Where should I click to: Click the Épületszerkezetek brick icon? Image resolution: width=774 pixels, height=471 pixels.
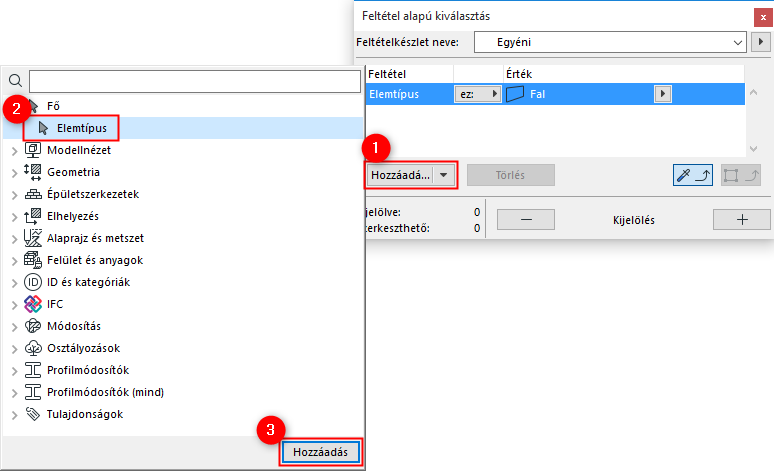coord(33,195)
